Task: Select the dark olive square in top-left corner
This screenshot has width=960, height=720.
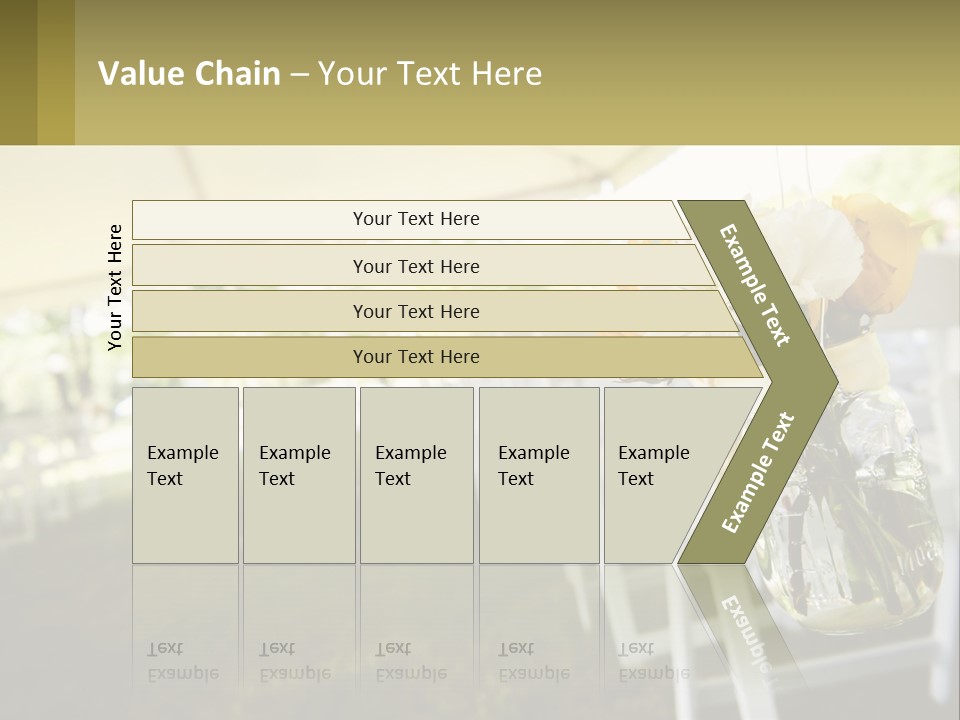Action: [18, 72]
